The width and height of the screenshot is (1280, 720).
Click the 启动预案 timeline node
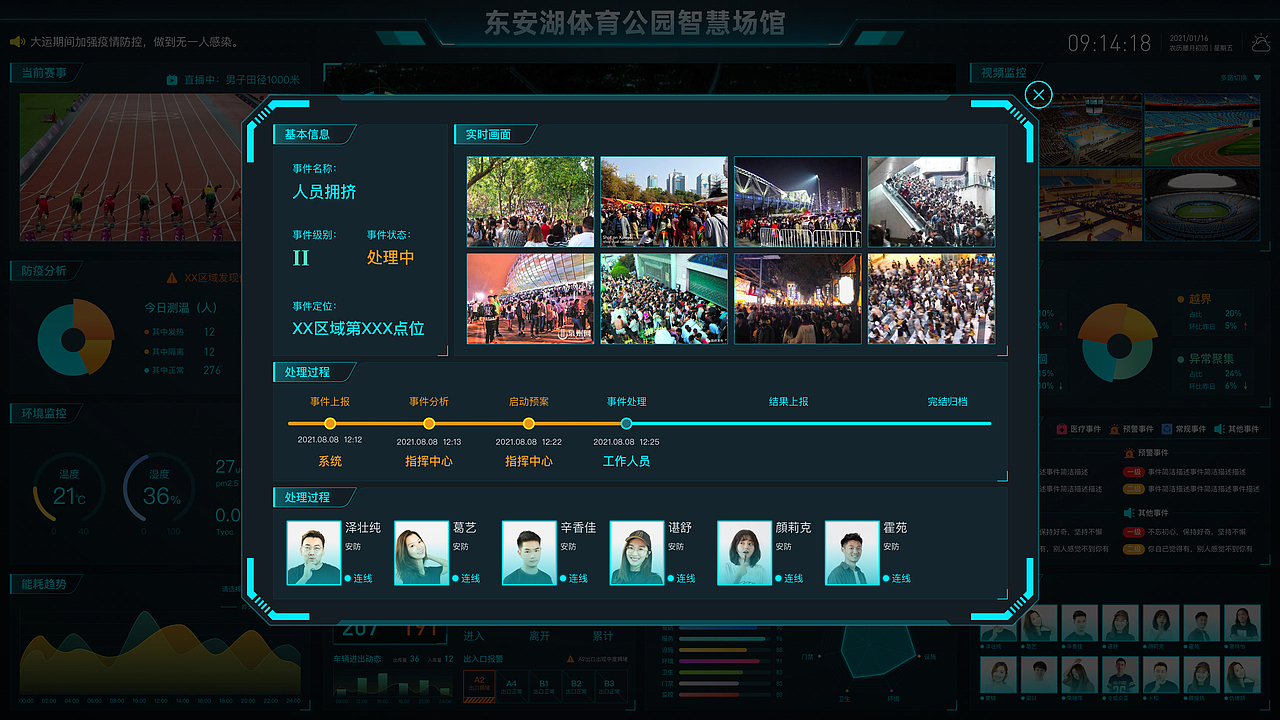(529, 423)
